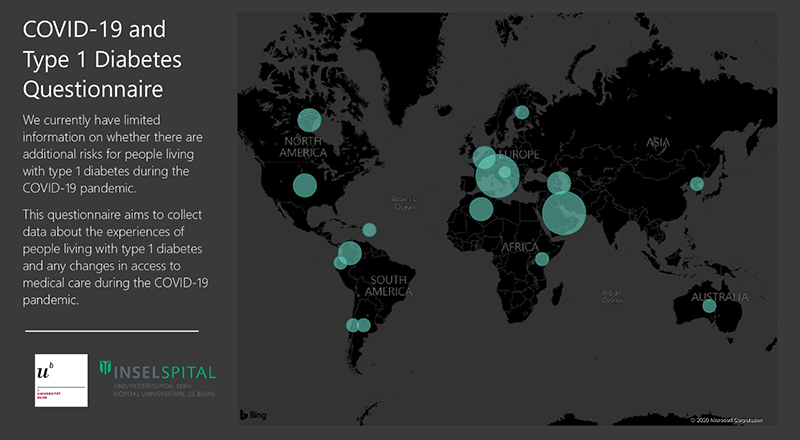The width and height of the screenshot is (800, 440).
Task: Select the bubble over northwest Africa
Action: pyautogui.click(x=481, y=209)
